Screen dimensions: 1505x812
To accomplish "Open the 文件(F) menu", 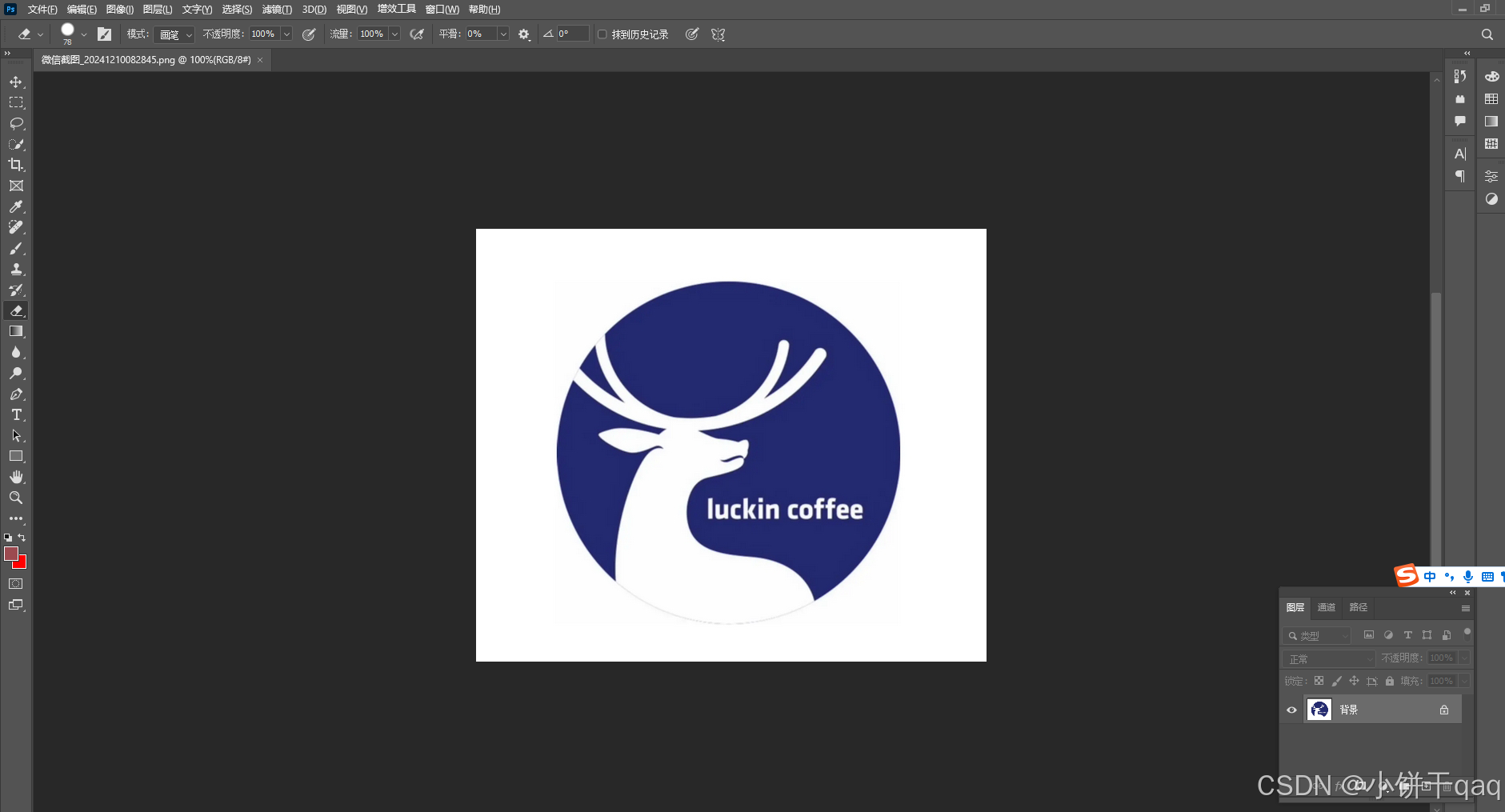I will [x=42, y=10].
